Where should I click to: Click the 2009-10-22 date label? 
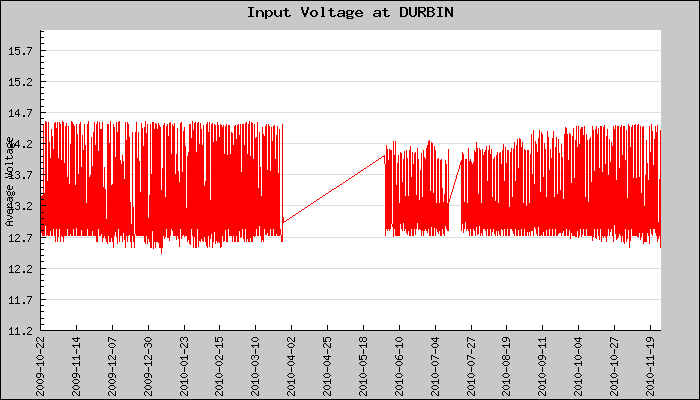pyautogui.click(x=41, y=367)
